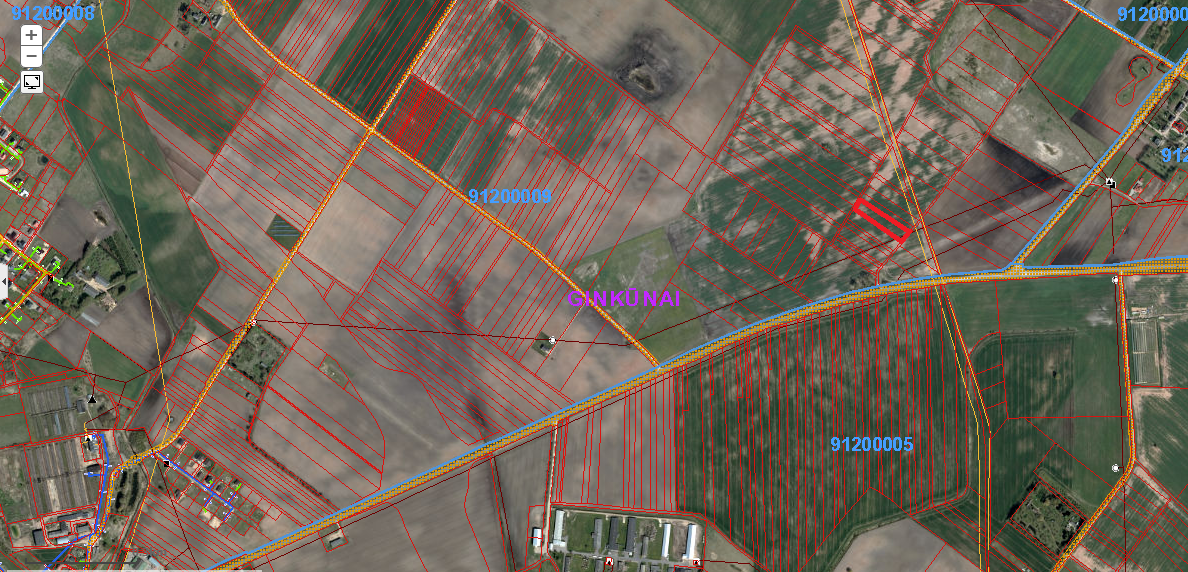Click road junction right of highlighted parcel

(x=934, y=279)
